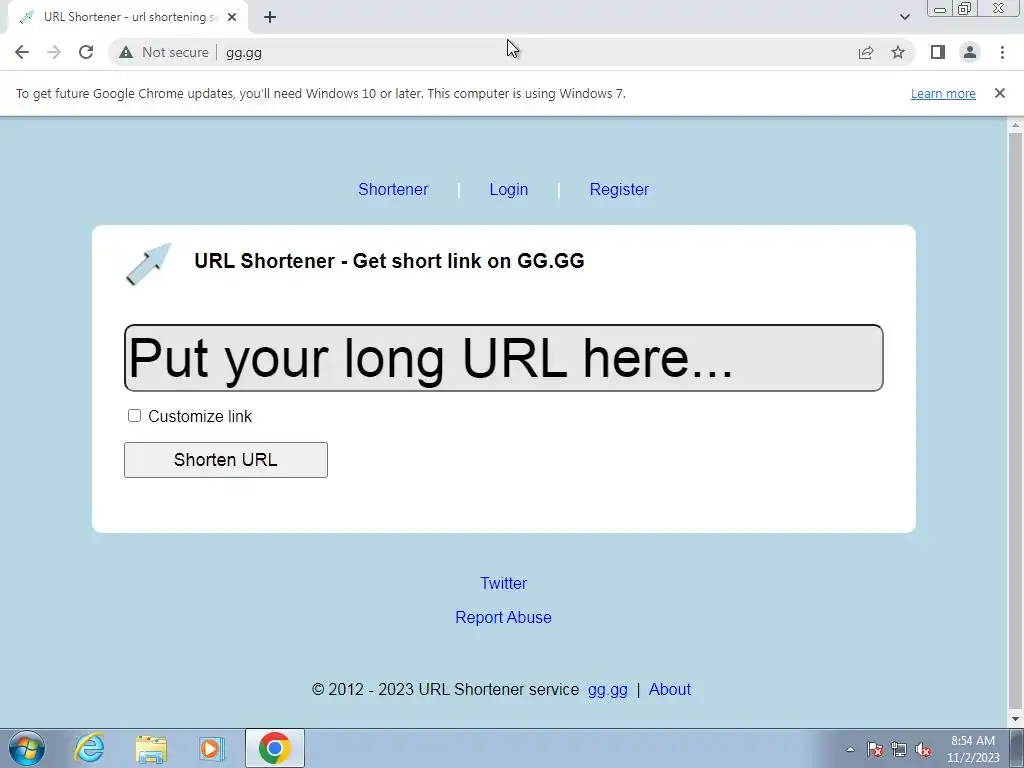
Task: Open the Login page link
Action: (x=509, y=189)
